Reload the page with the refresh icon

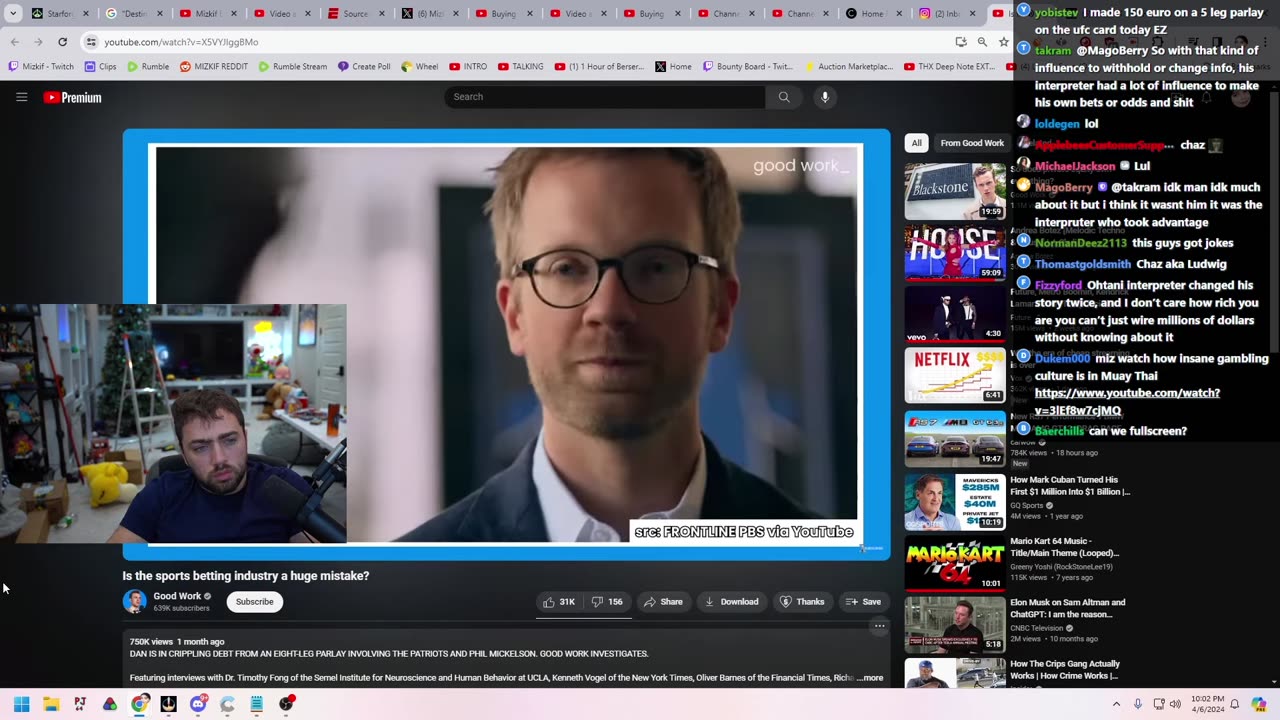pyautogui.click(x=62, y=42)
